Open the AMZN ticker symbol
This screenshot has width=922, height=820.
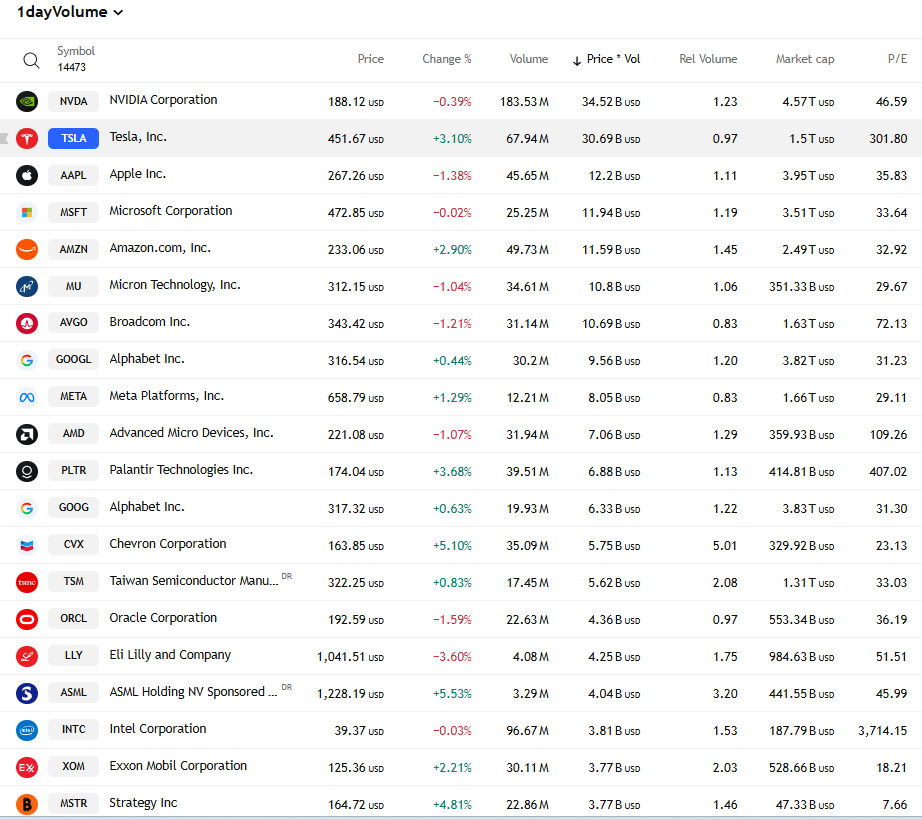coord(74,249)
